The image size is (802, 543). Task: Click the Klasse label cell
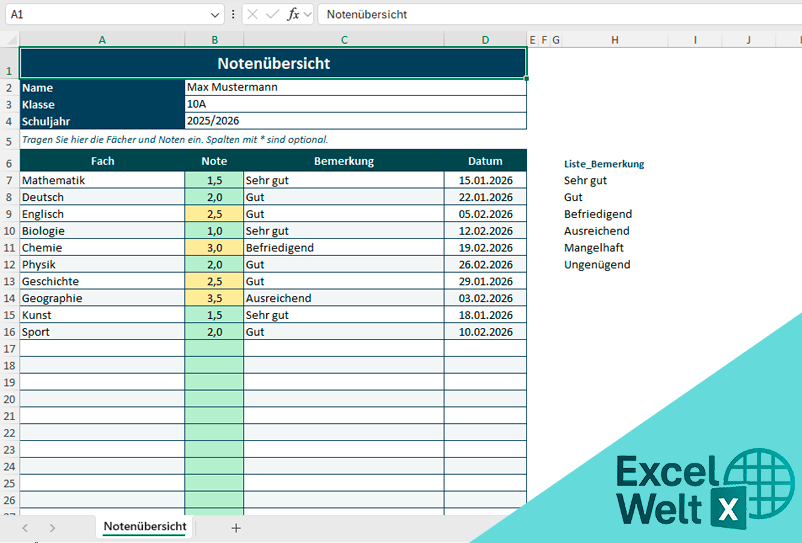click(102, 104)
